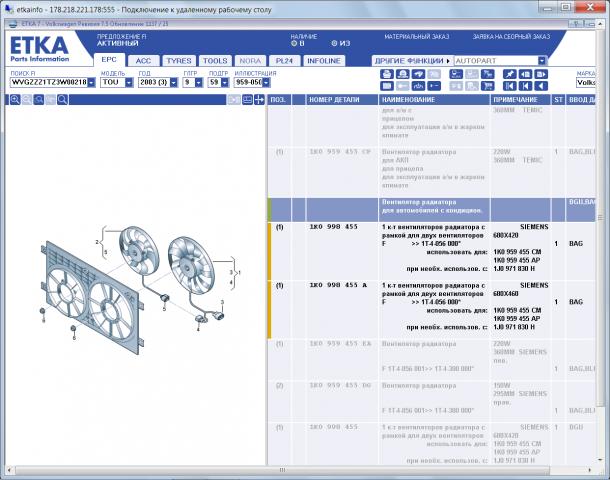The image size is (610, 480).
Task: Select the НАЛИЧИЕ "ИЗ" radio option
Action: [x=334, y=43]
